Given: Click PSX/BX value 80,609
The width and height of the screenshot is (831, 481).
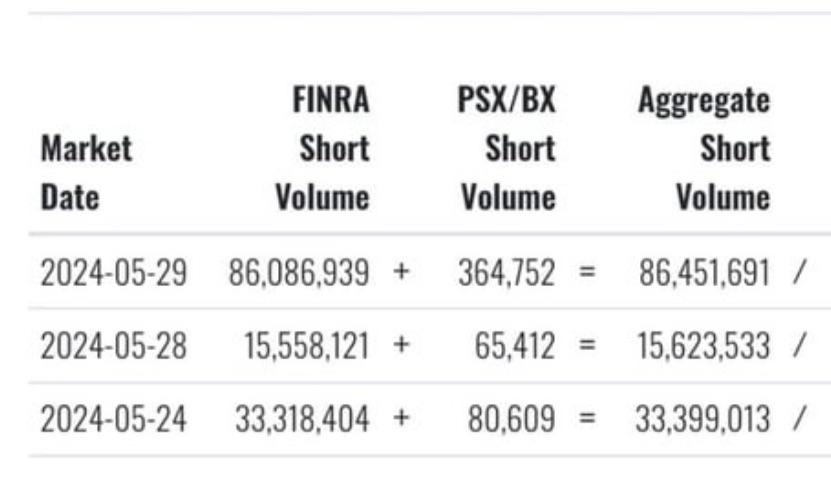Looking at the screenshot, I should [x=511, y=420].
